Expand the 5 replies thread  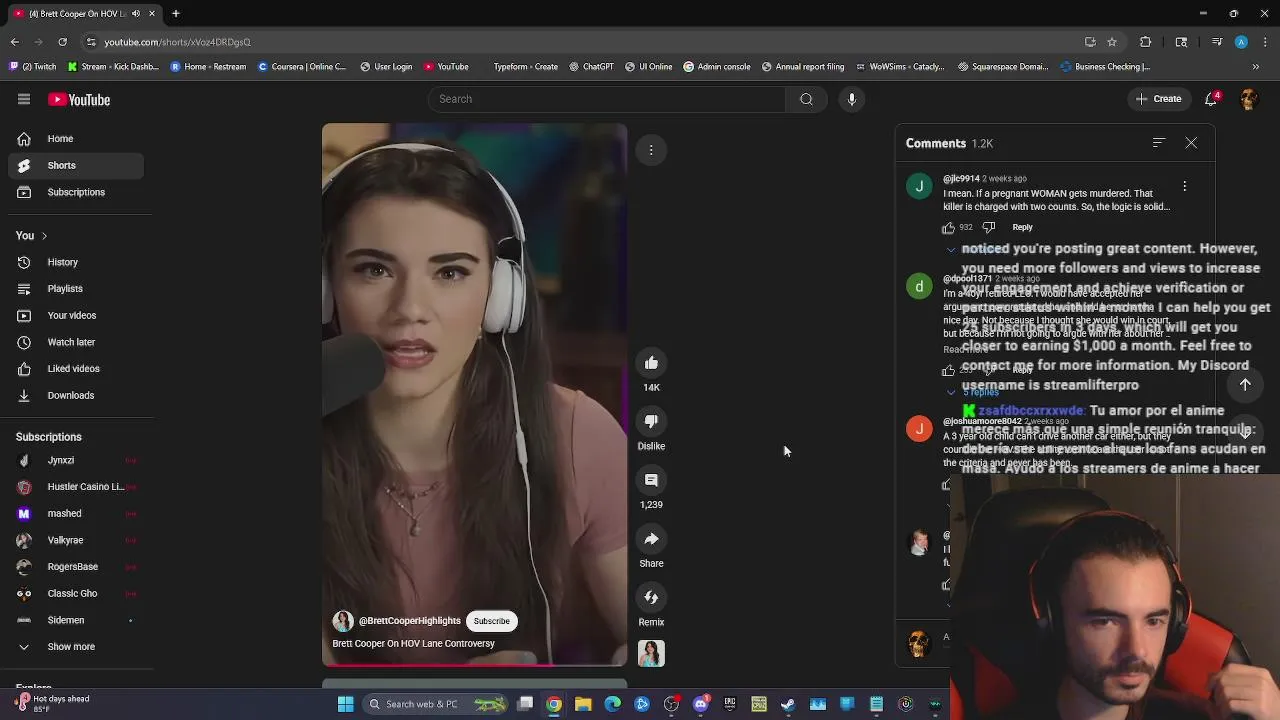click(974, 392)
